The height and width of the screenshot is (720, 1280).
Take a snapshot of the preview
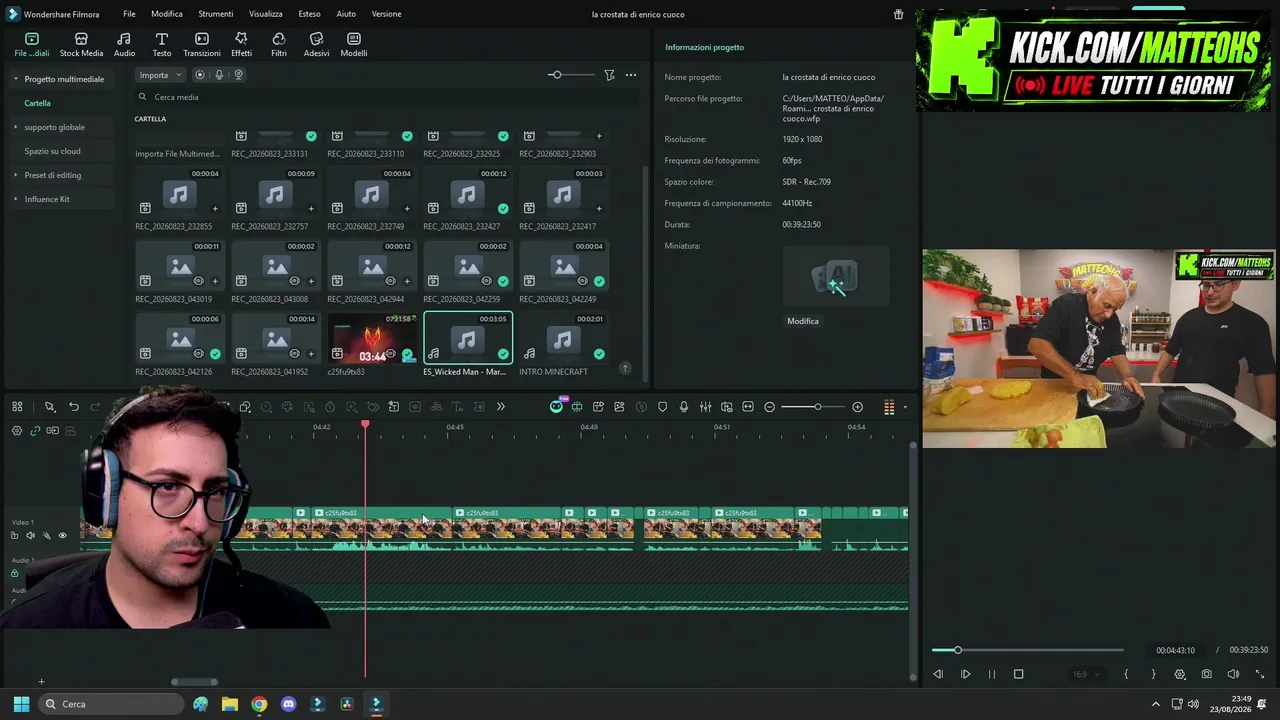pos(1207,674)
